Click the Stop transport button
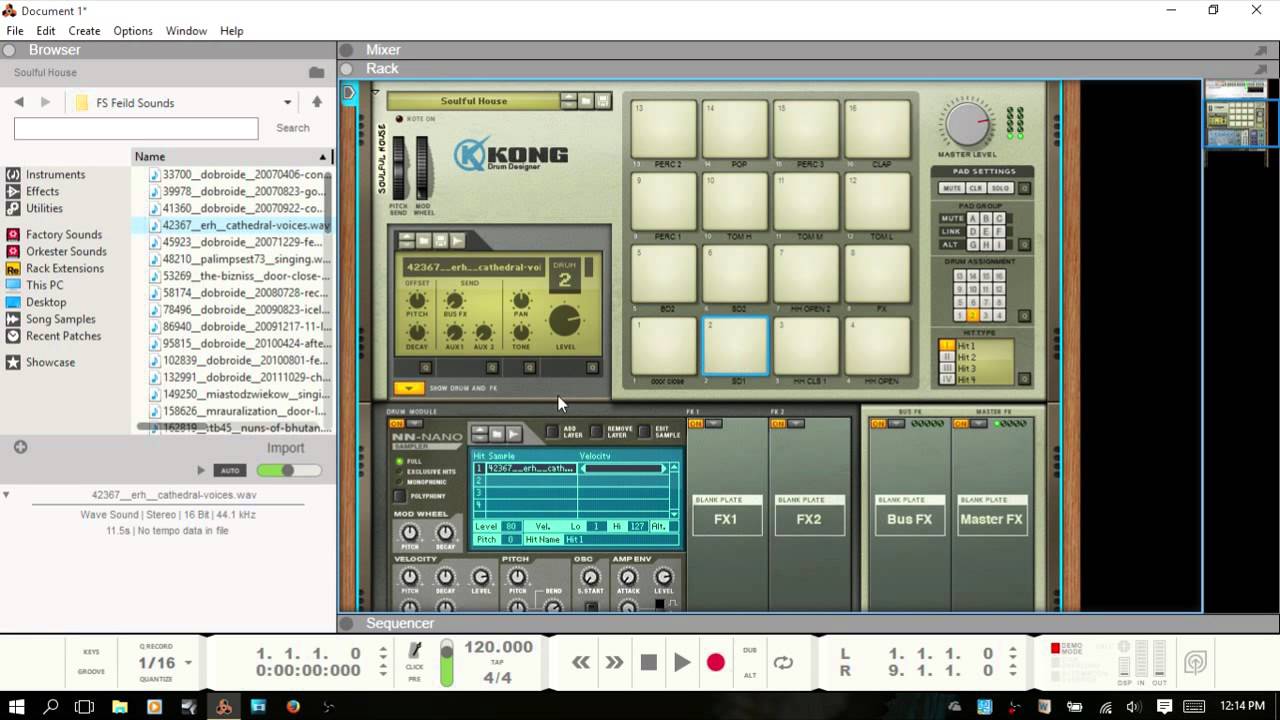 (x=649, y=662)
